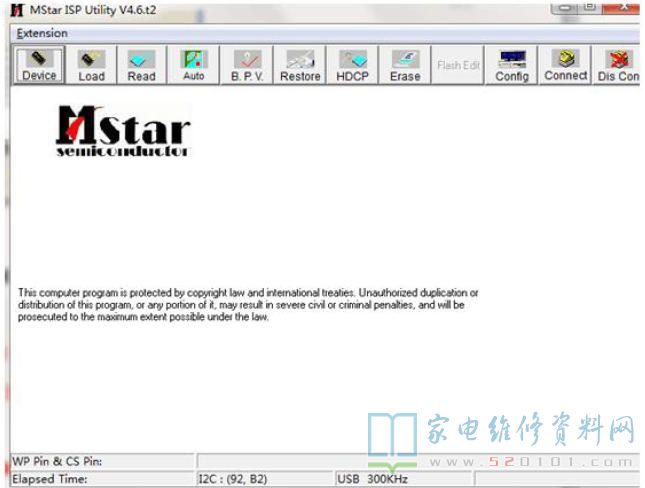The height and width of the screenshot is (488, 645).
Task: Select the Erase toolbar button
Action: tap(405, 65)
